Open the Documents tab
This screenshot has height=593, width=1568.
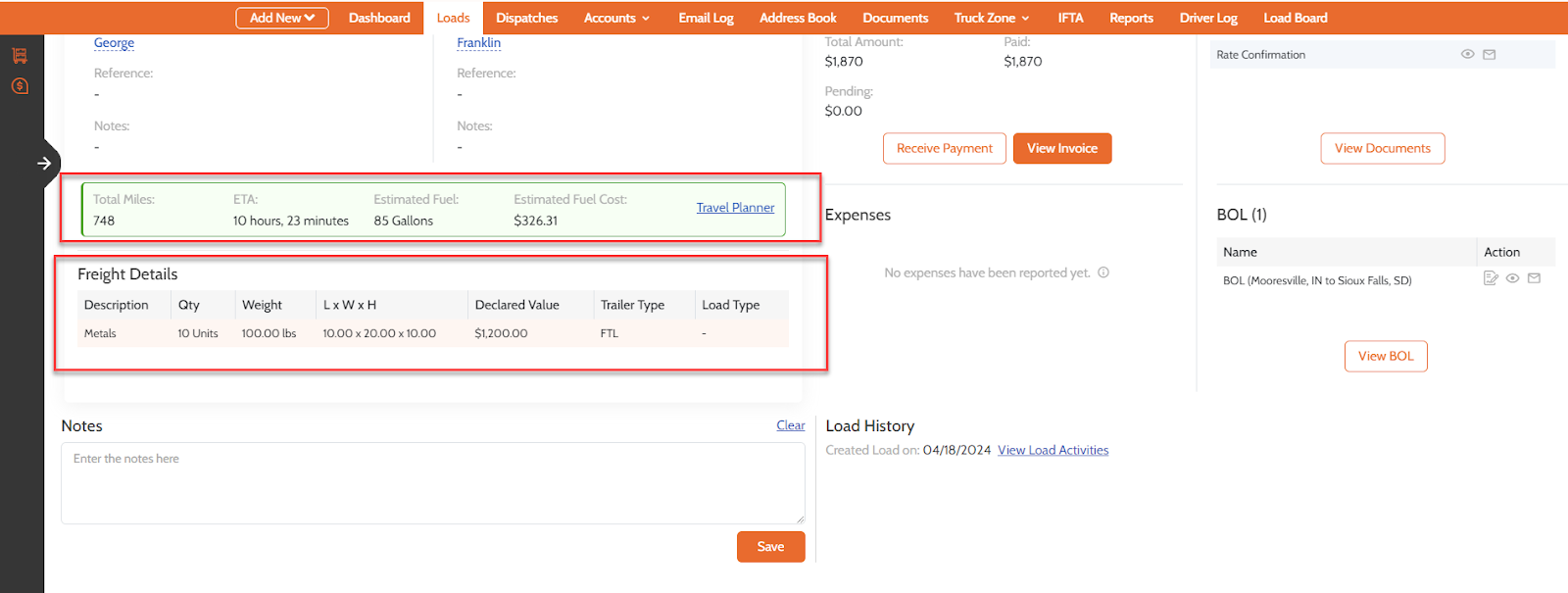[x=895, y=18]
